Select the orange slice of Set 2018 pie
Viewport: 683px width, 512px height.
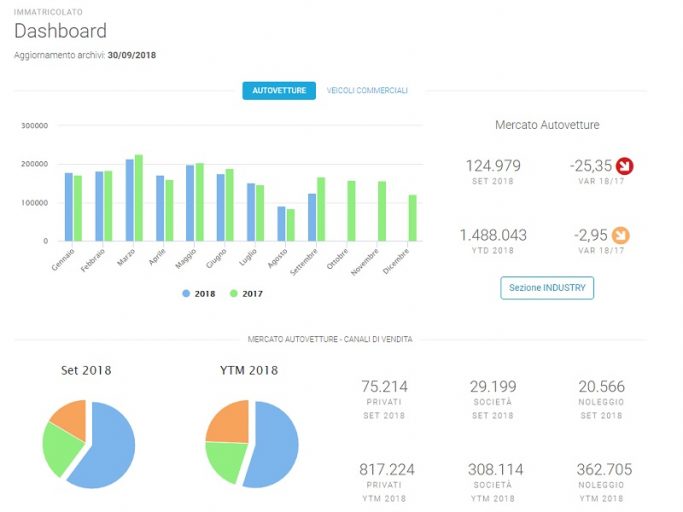pyautogui.click(x=72, y=417)
